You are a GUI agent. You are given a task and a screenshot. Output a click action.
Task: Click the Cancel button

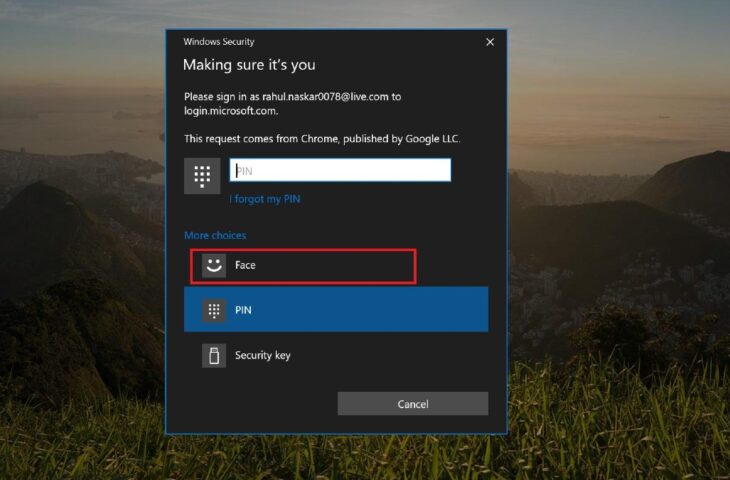[412, 404]
